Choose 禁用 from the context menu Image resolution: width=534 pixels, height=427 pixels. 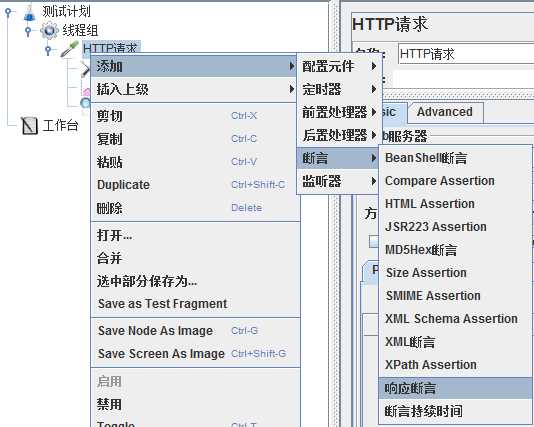195,405
